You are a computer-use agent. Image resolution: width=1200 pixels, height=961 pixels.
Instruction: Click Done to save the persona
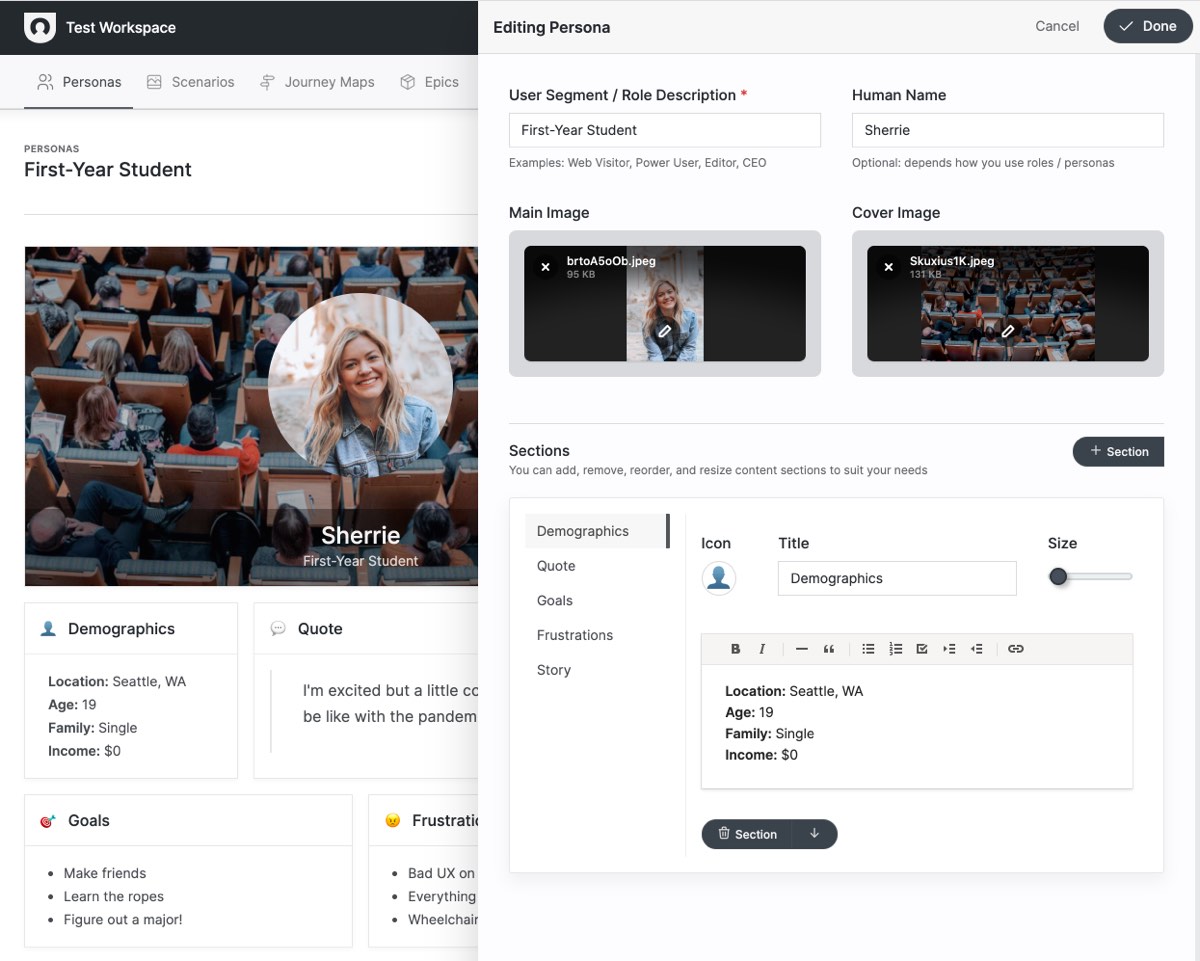(1147, 27)
